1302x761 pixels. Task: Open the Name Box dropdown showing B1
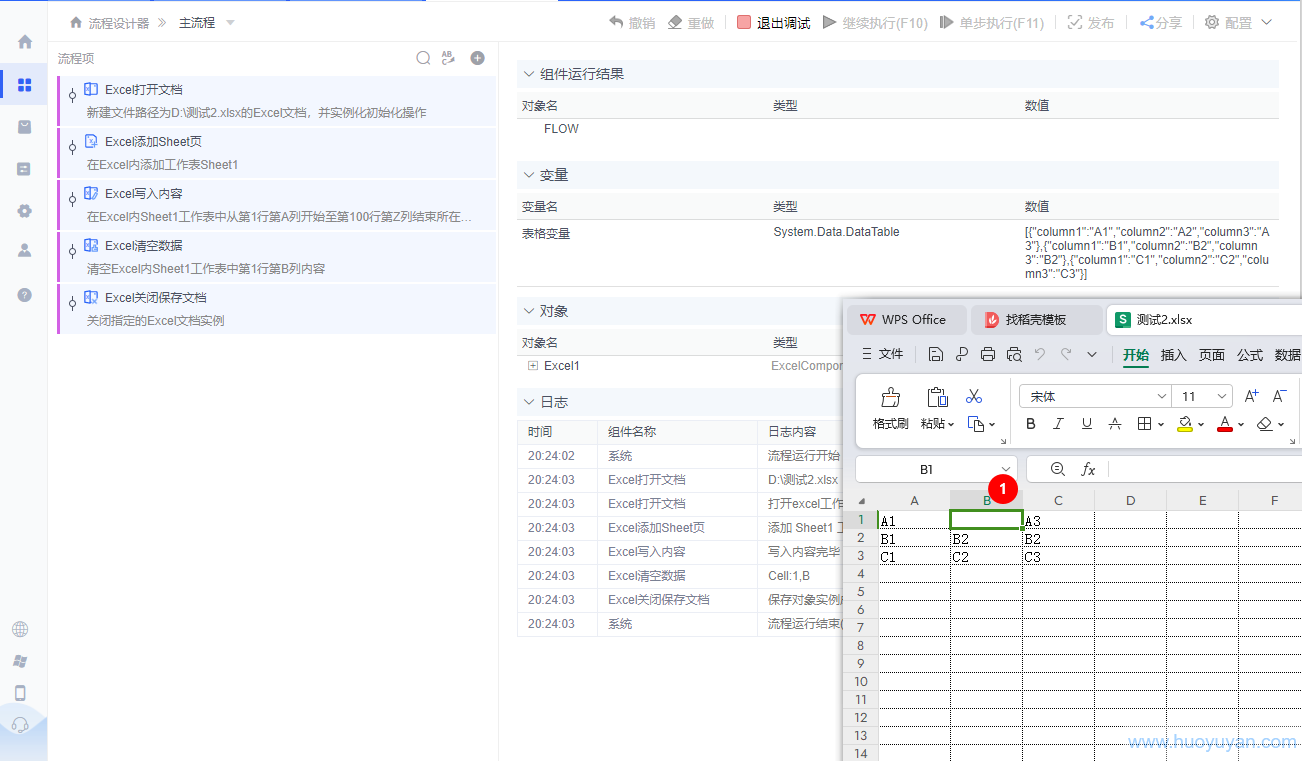[x=1005, y=468]
